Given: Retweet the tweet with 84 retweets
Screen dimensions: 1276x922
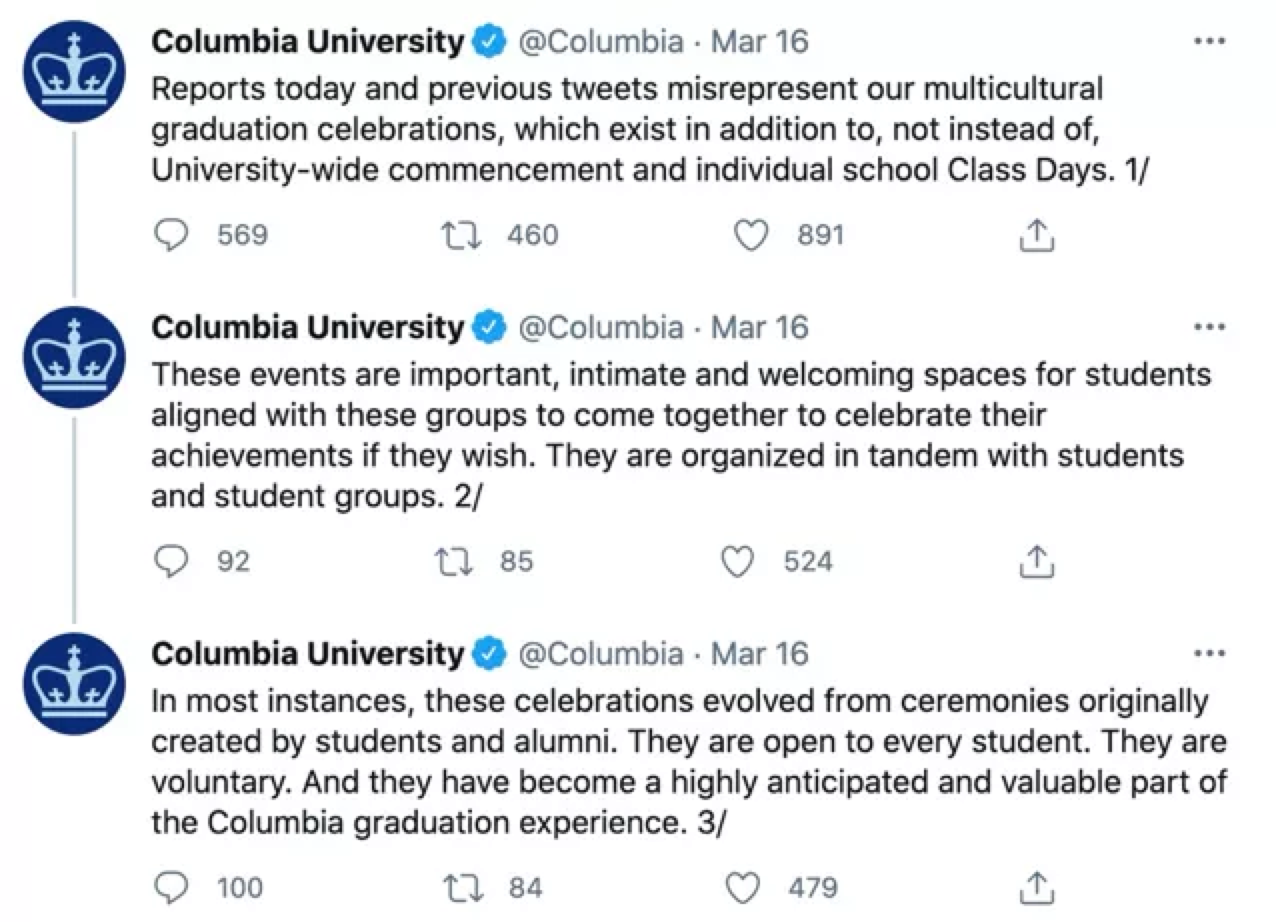Looking at the screenshot, I should coord(462,887).
